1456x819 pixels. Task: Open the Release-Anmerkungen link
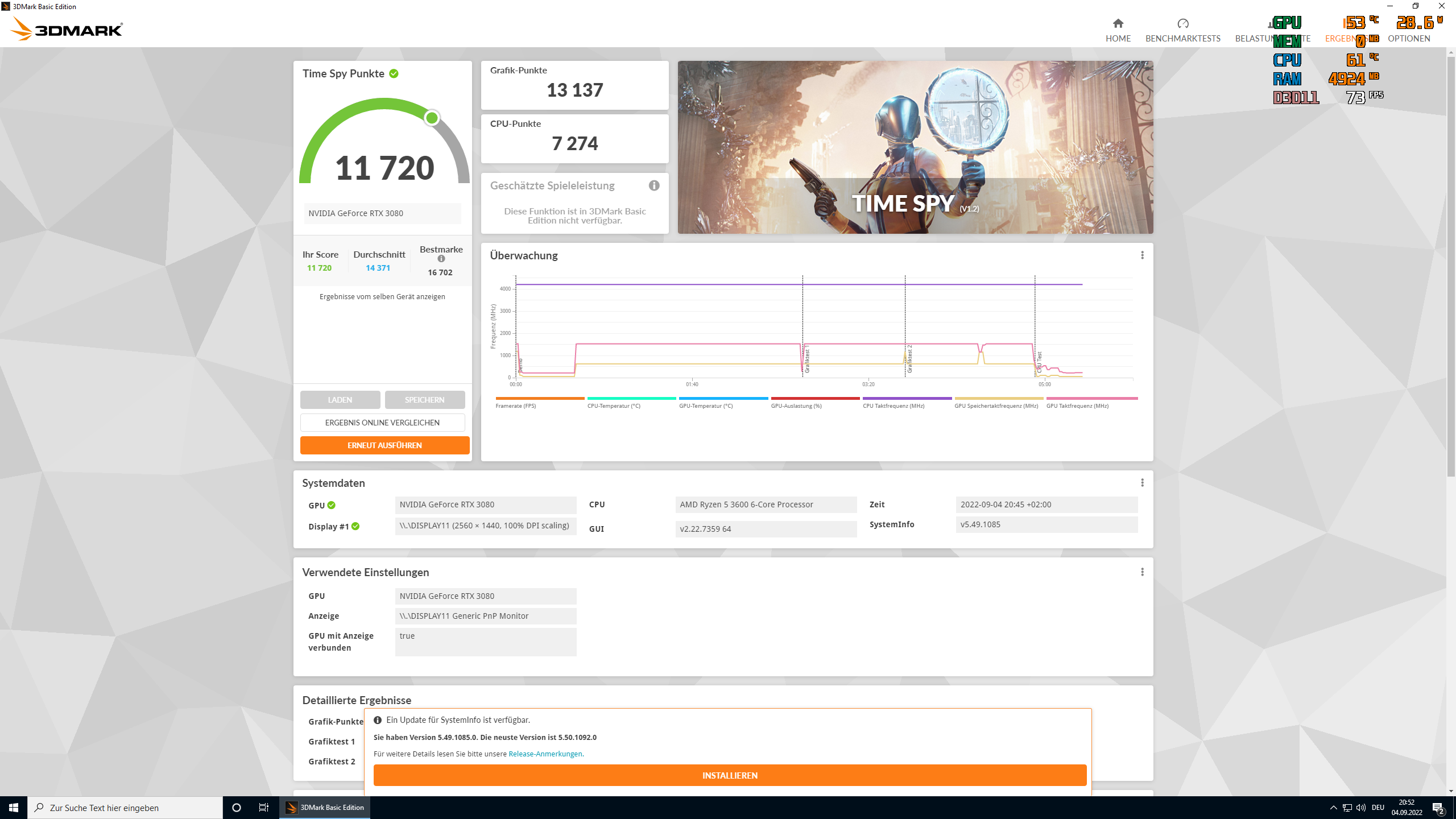tap(545, 754)
